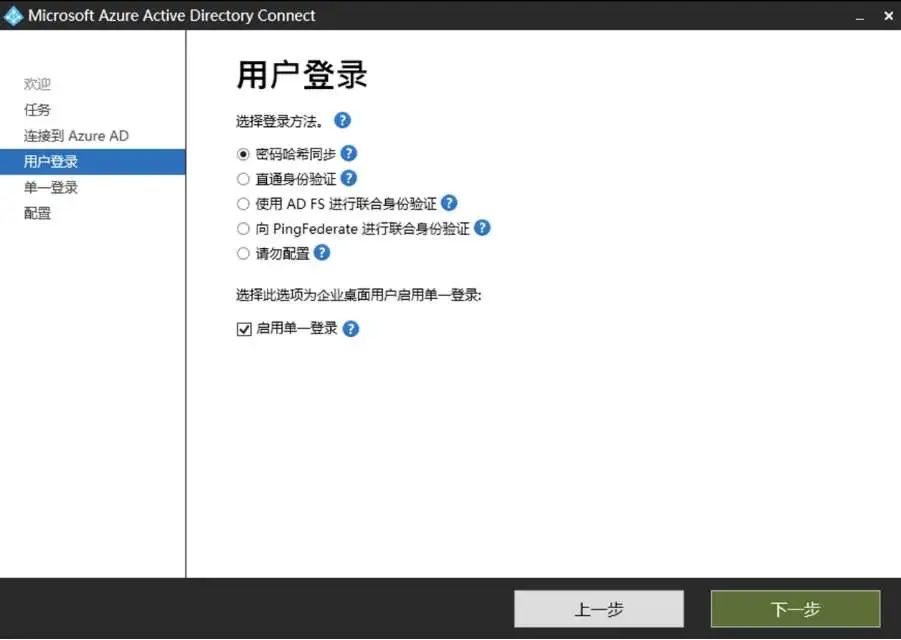Open help icon for PingFederate option
Image resolution: width=901 pixels, height=640 pixels.
click(483, 228)
